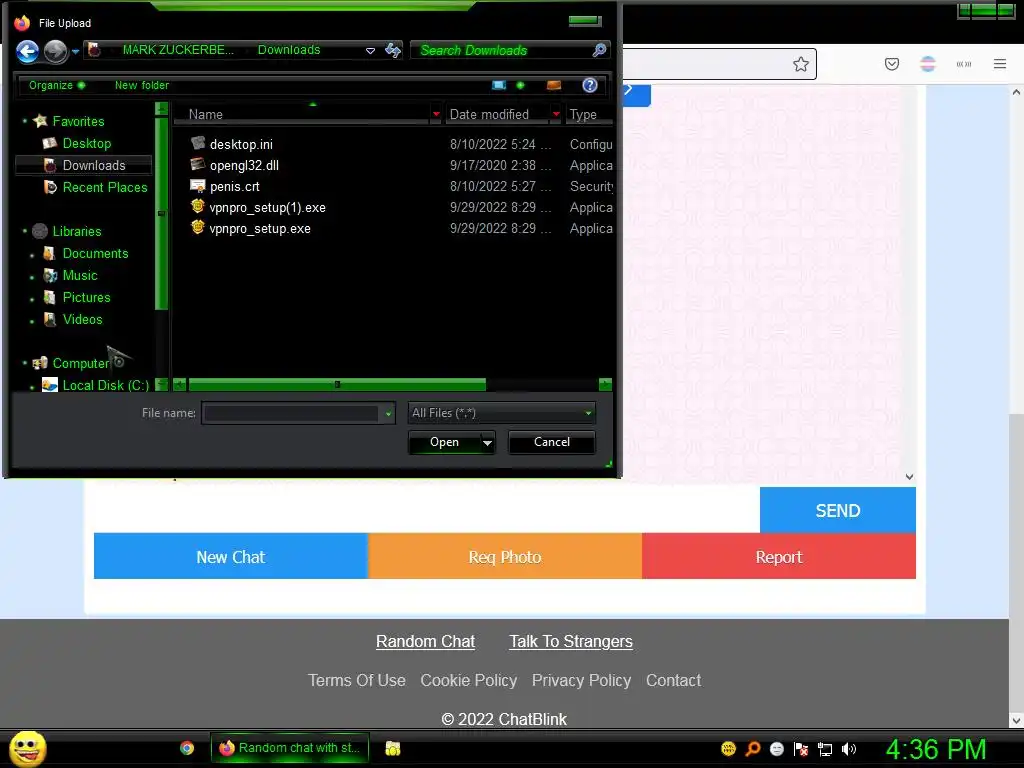Click the Cancel button
Viewport: 1024px width, 768px height.
pos(552,442)
